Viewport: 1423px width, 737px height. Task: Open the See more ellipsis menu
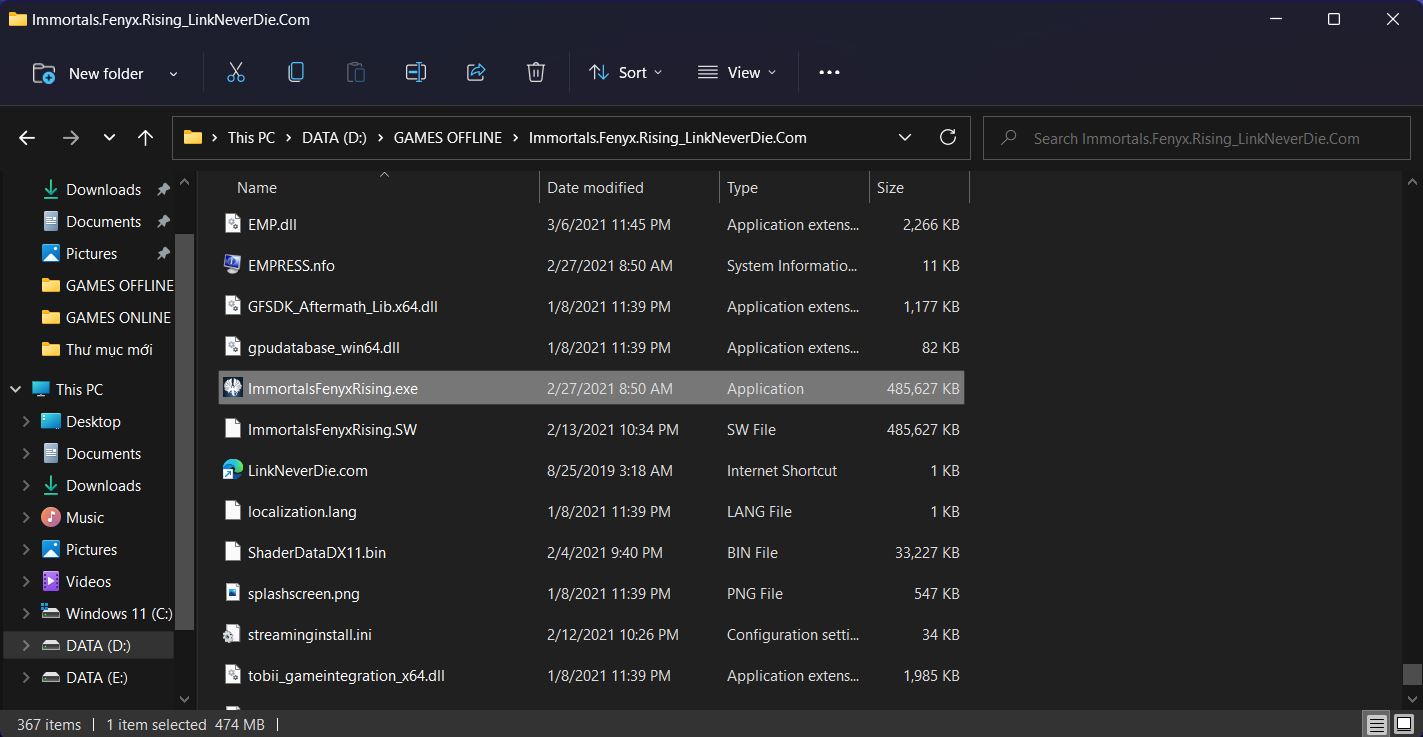pyautogui.click(x=829, y=72)
